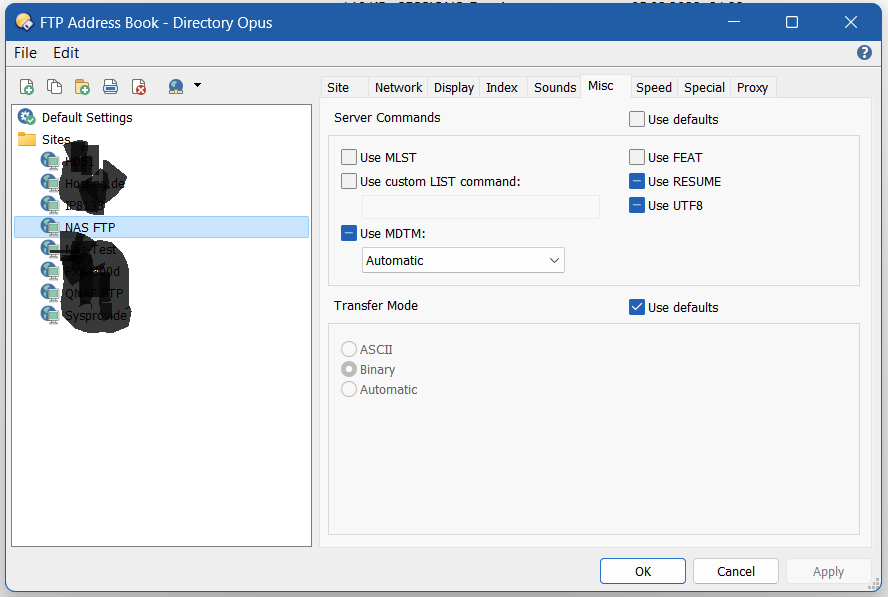Enable Server Commands Use defaults checkbox
The image size is (888, 598).
click(637, 119)
